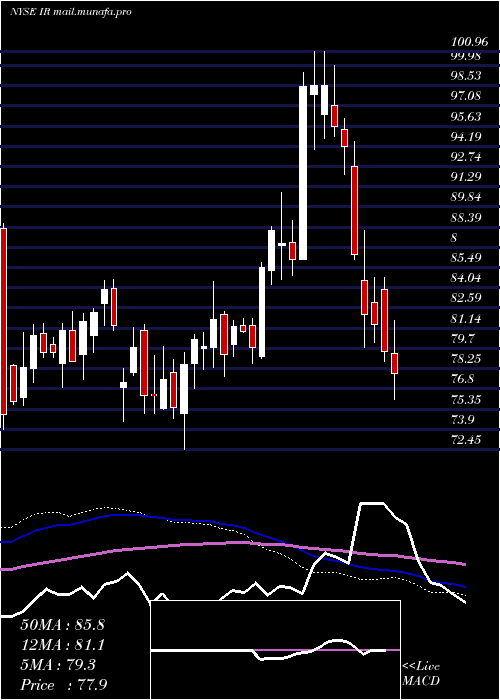Select the 98.53 price axis label
The height and width of the screenshot is (700, 500).
467,75
